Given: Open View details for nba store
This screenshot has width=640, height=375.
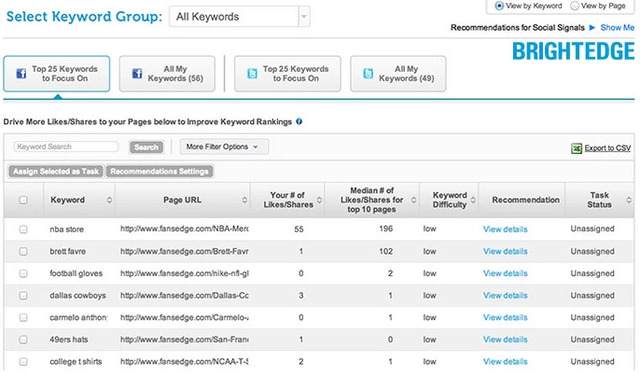Looking at the screenshot, I should tap(505, 229).
